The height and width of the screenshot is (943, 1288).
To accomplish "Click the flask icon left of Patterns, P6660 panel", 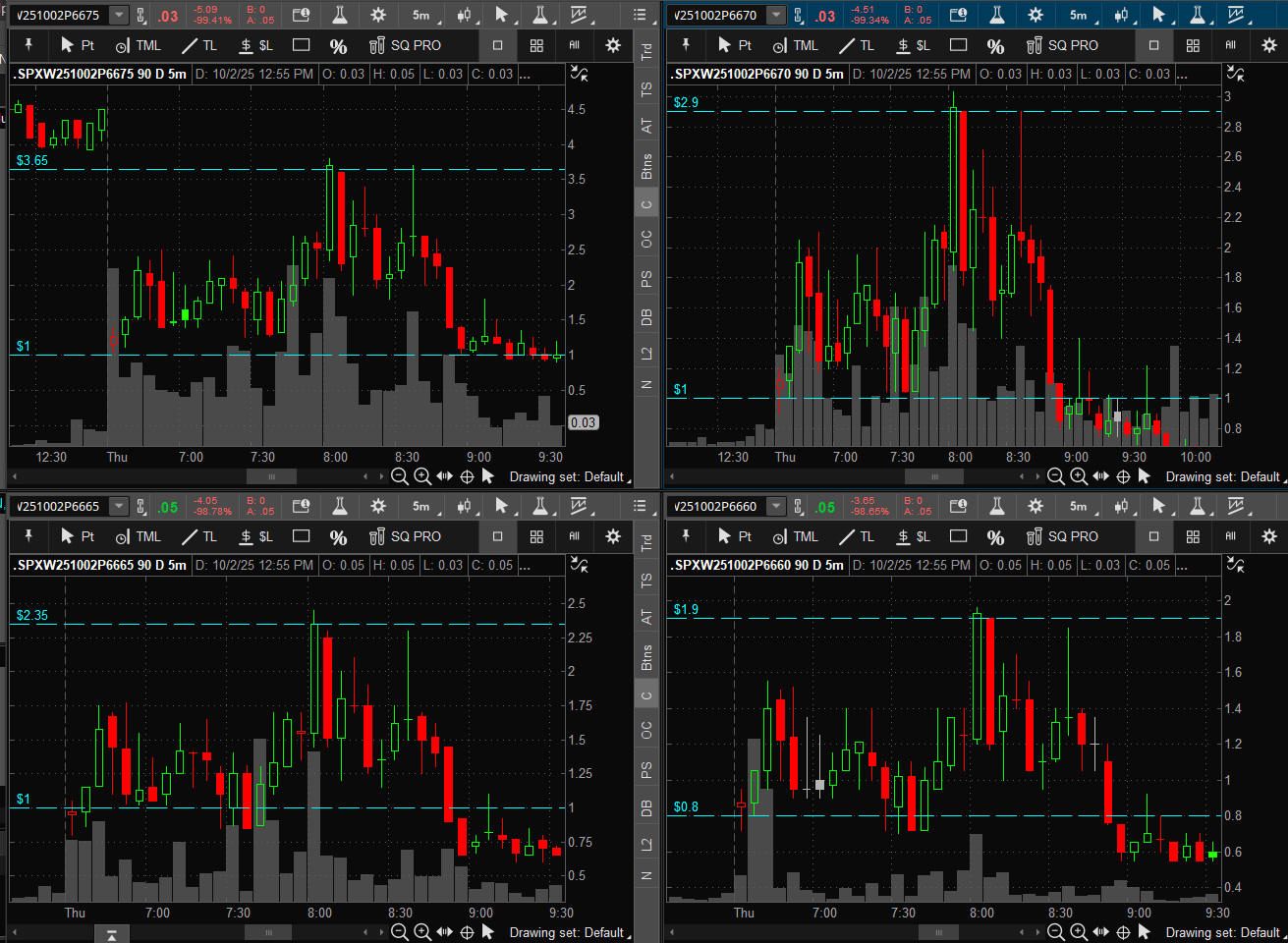I will [x=1197, y=506].
